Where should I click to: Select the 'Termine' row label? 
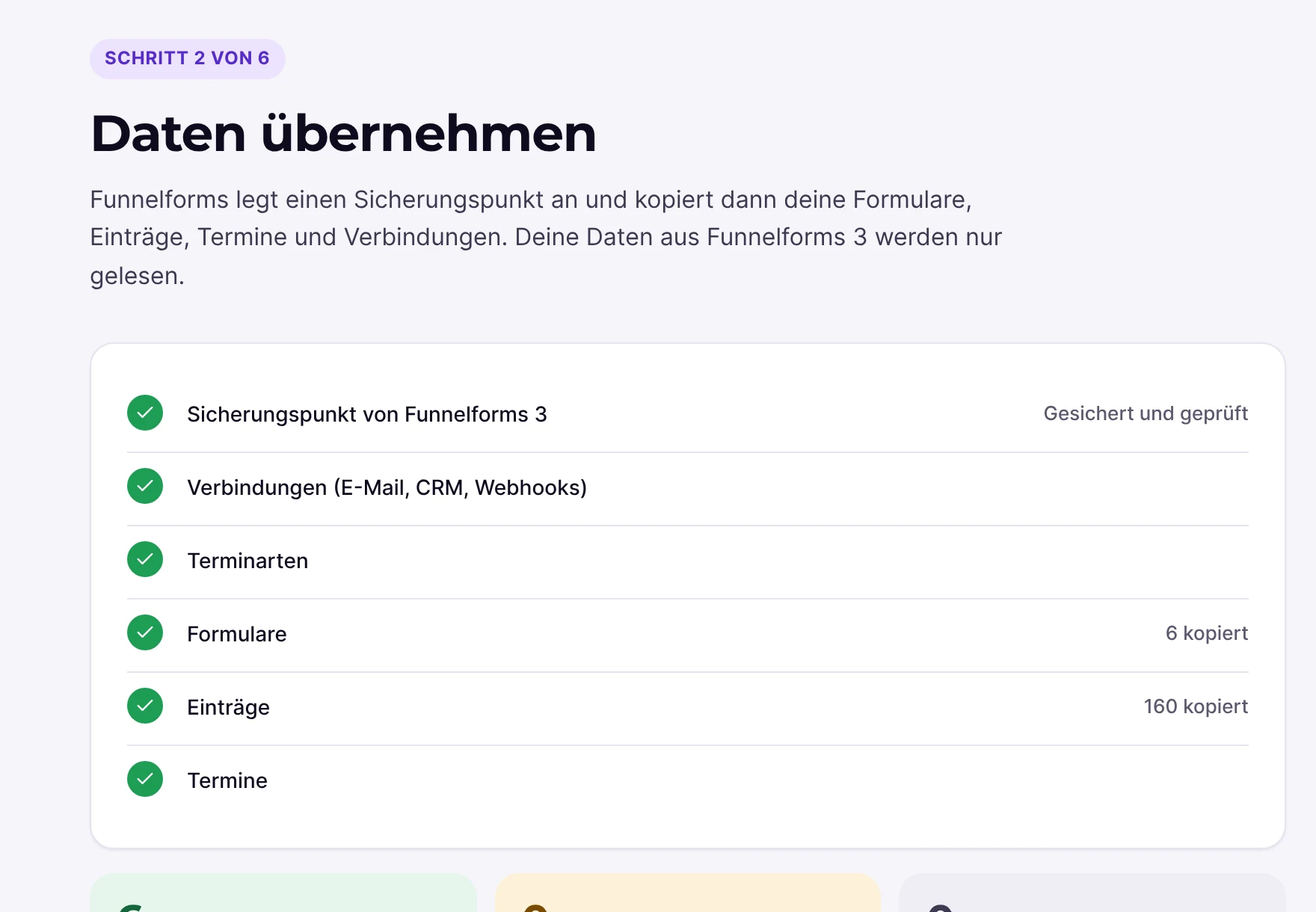[x=227, y=780]
